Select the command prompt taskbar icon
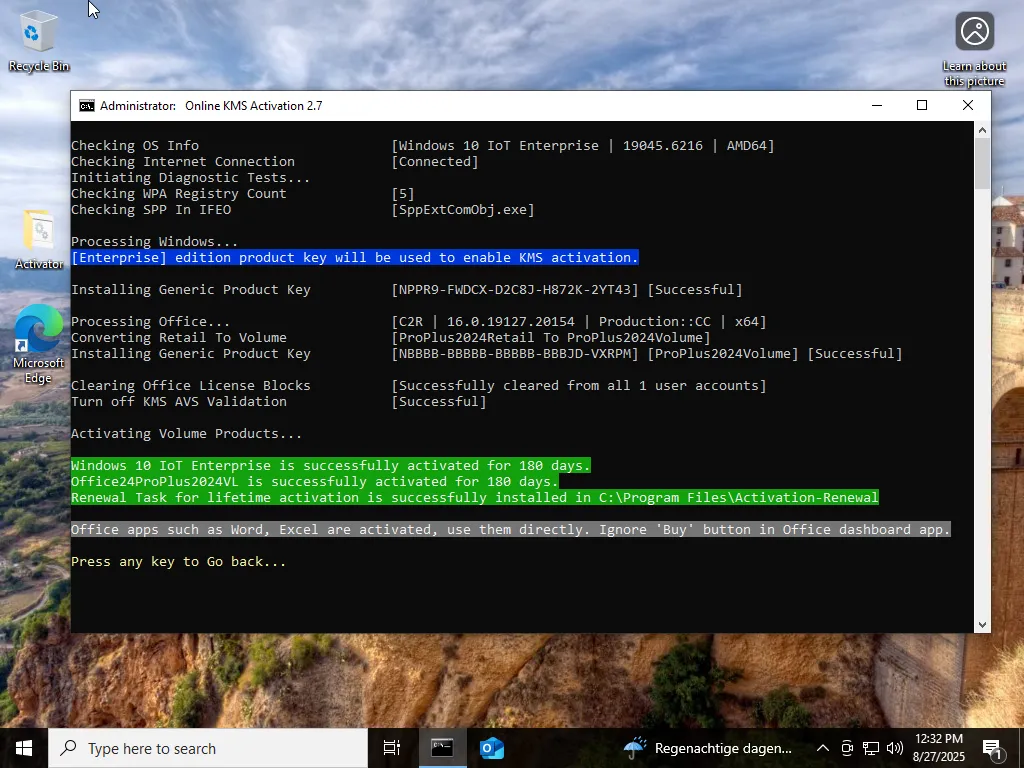This screenshot has width=1024, height=768. coord(441,748)
